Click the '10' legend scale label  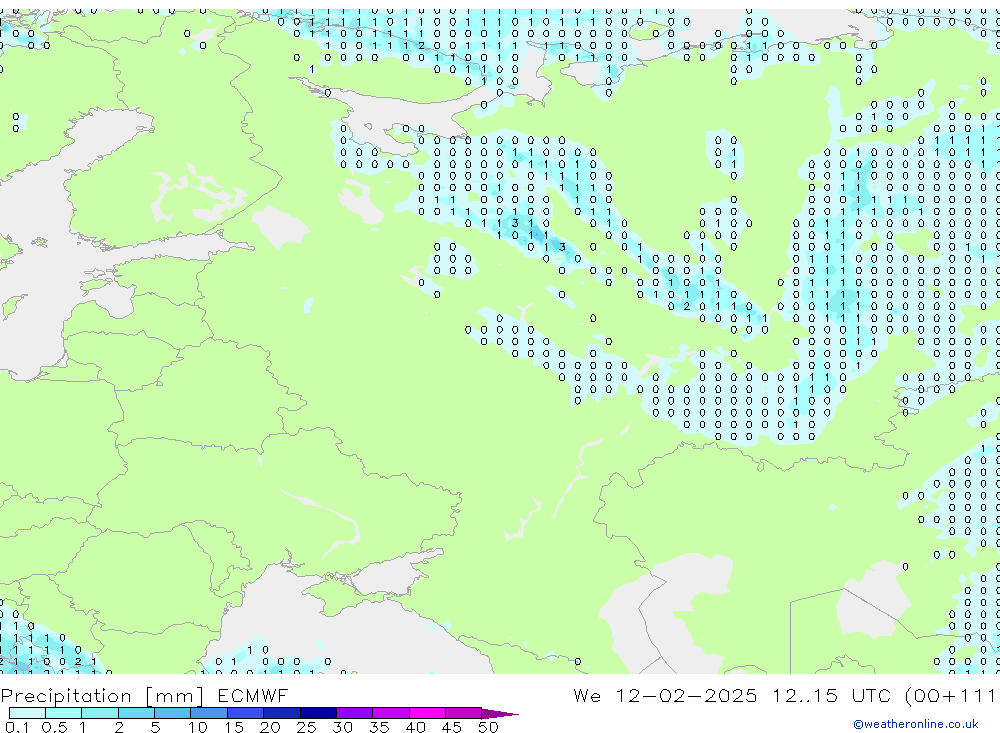[x=198, y=727]
